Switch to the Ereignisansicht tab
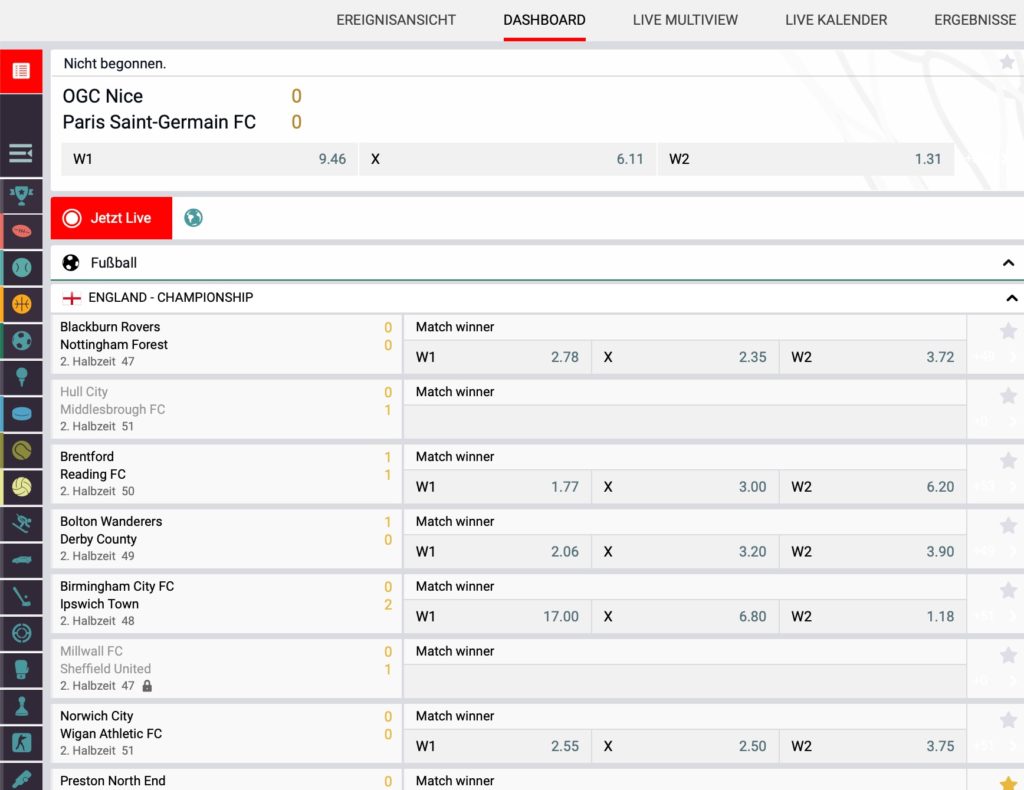This screenshot has width=1024, height=790. [x=396, y=20]
